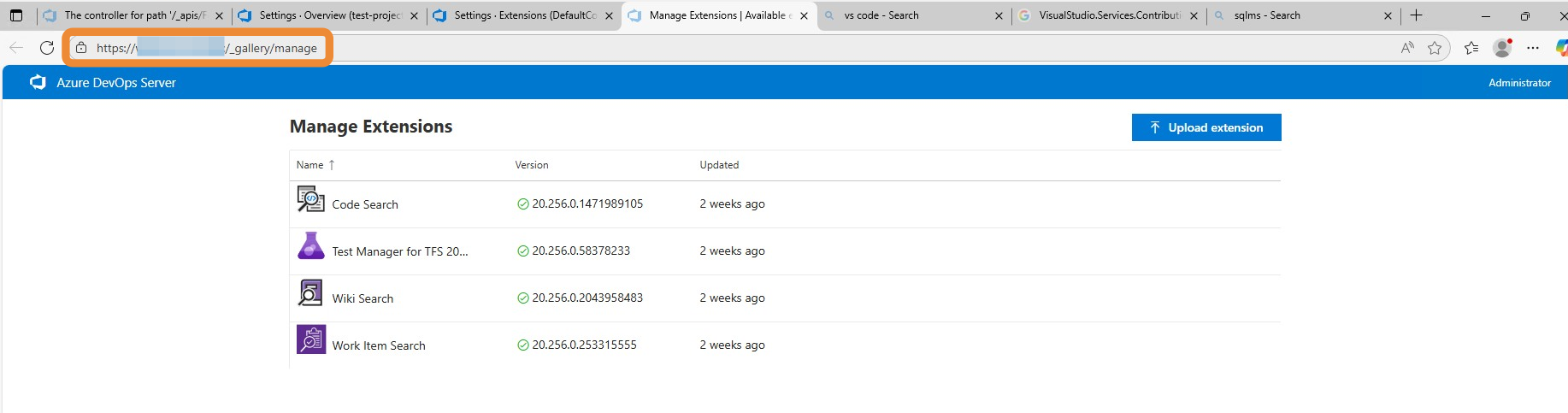
Task: Open the Code Search extension link
Action: pos(365,205)
